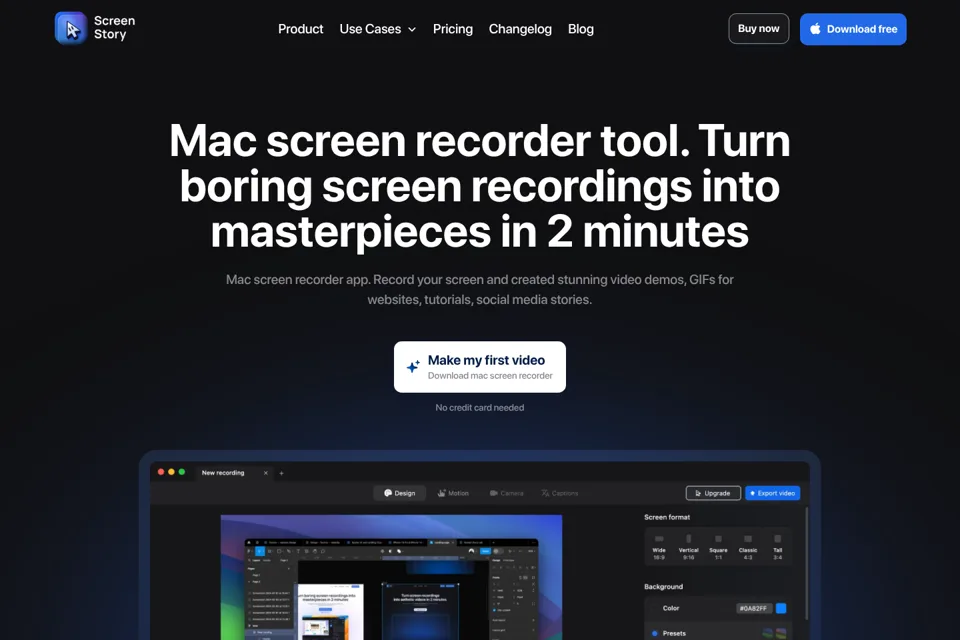This screenshot has width=960, height=640.
Task: Switch to the Captions tab
Action: coord(560,493)
